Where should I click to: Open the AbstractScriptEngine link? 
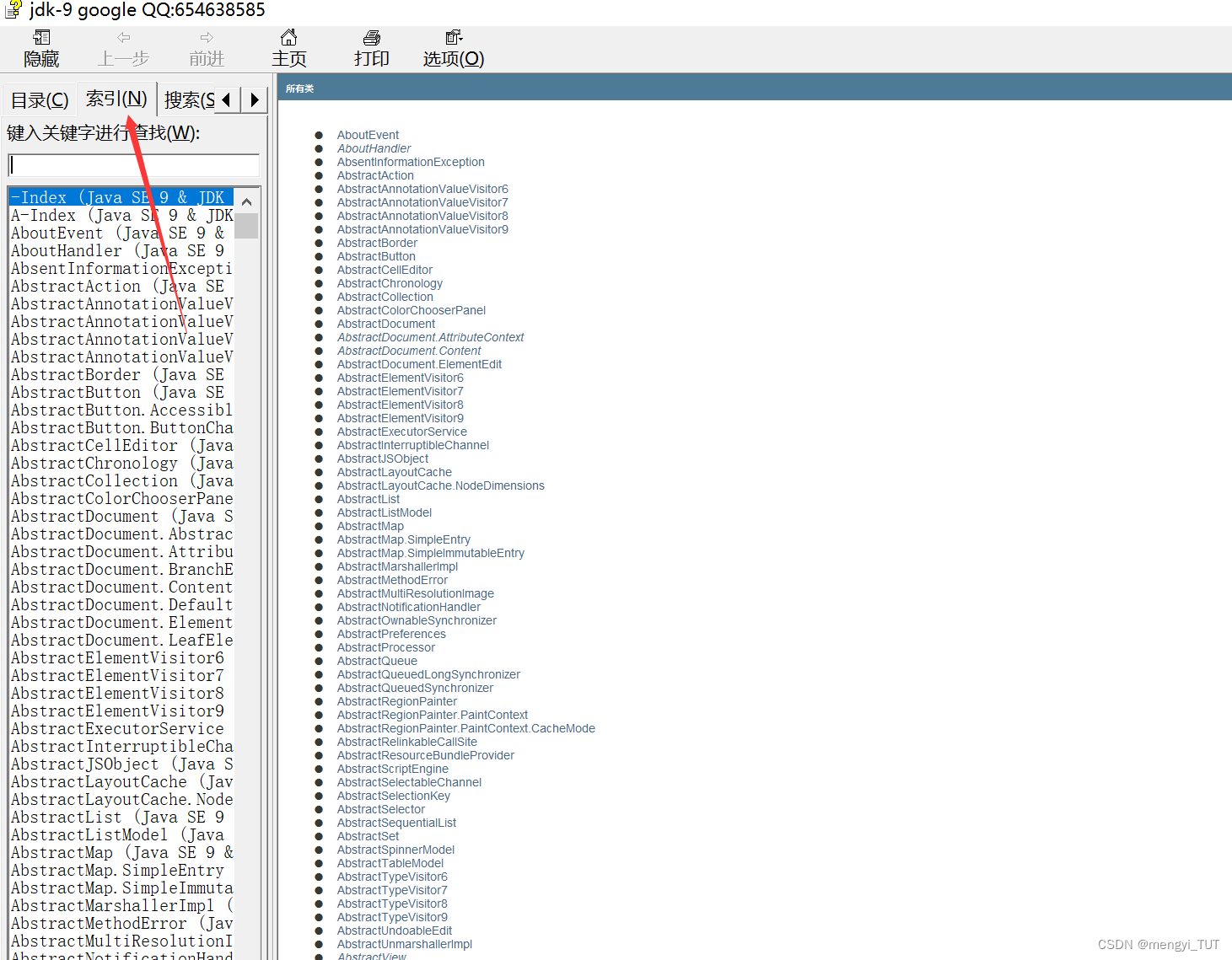(393, 769)
